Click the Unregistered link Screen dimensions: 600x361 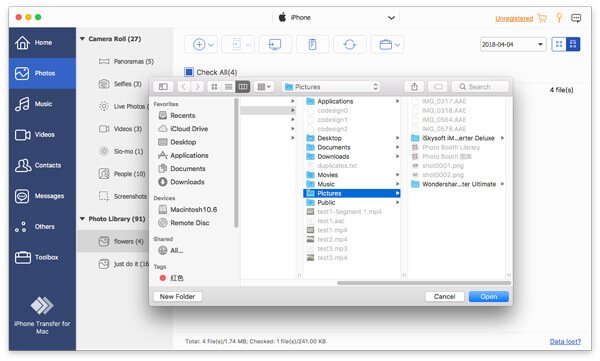(514, 18)
